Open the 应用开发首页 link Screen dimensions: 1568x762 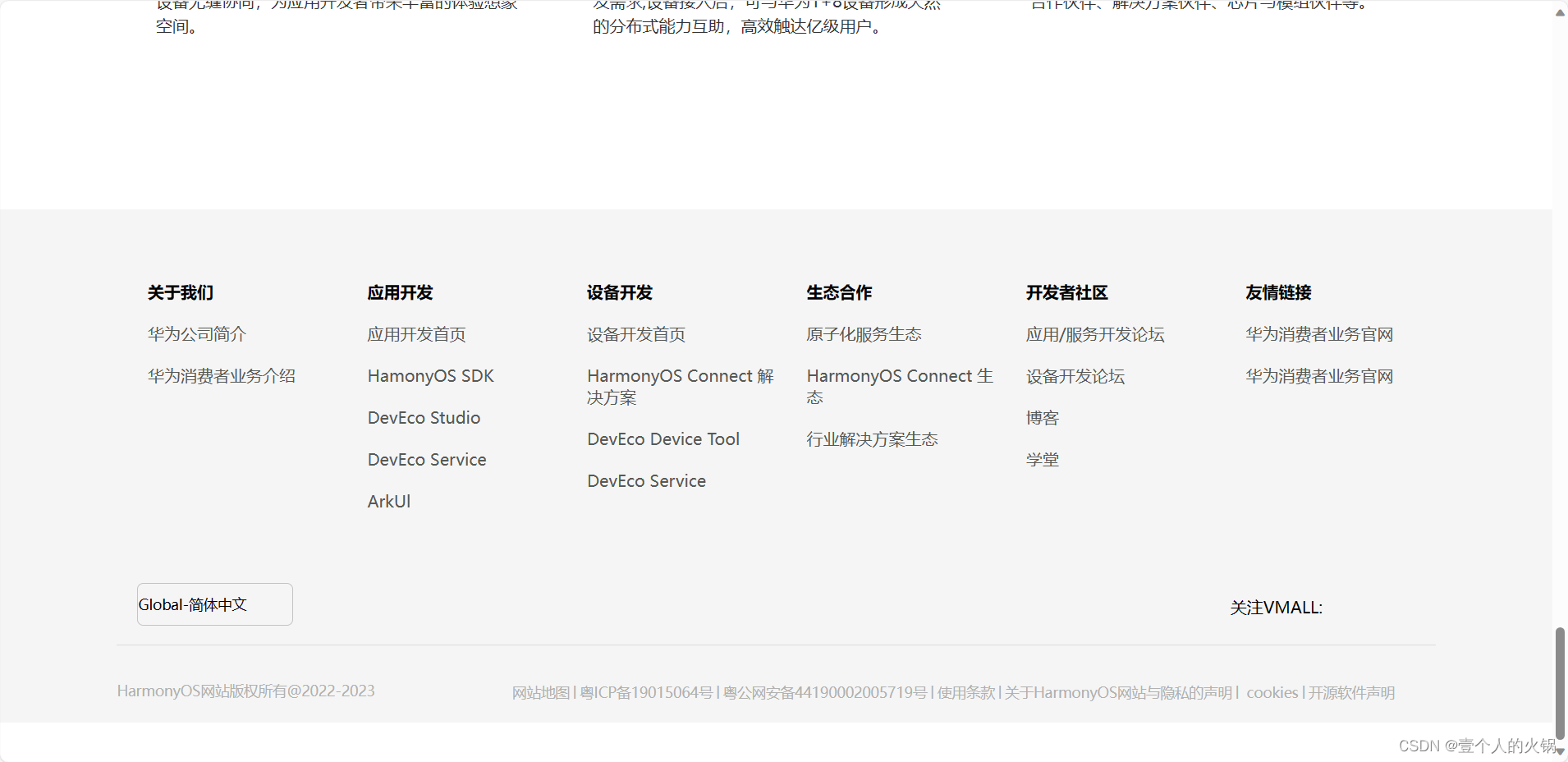click(x=416, y=333)
